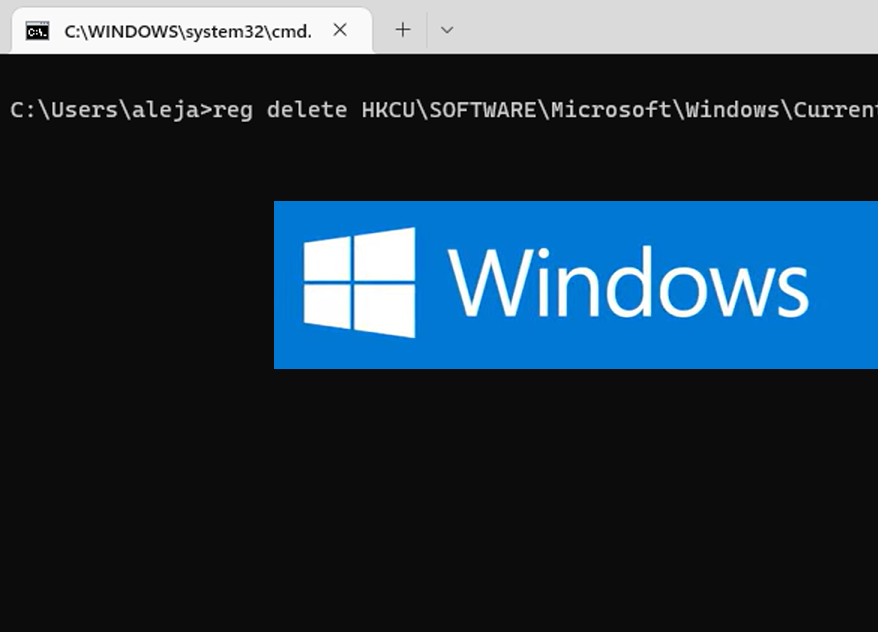Open the terminal profile dropdown chevron
The width and height of the screenshot is (878, 632).
coord(447,31)
